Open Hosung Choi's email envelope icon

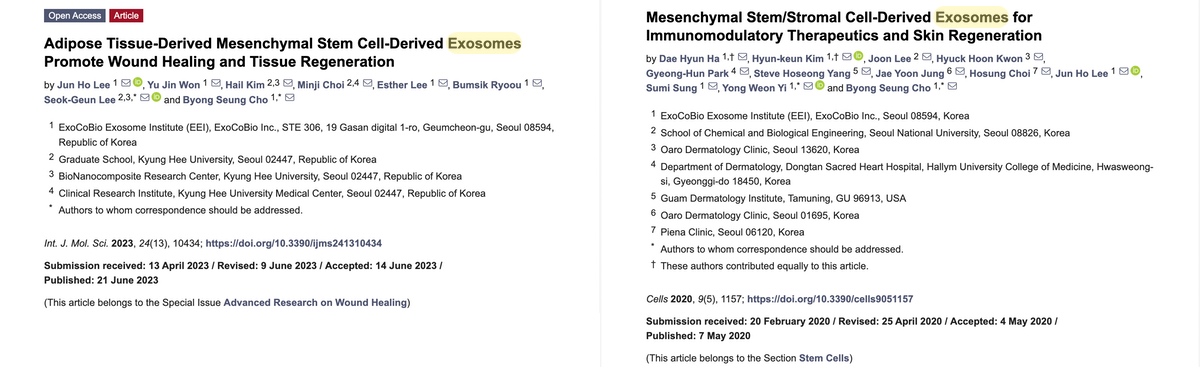click(x=1045, y=73)
